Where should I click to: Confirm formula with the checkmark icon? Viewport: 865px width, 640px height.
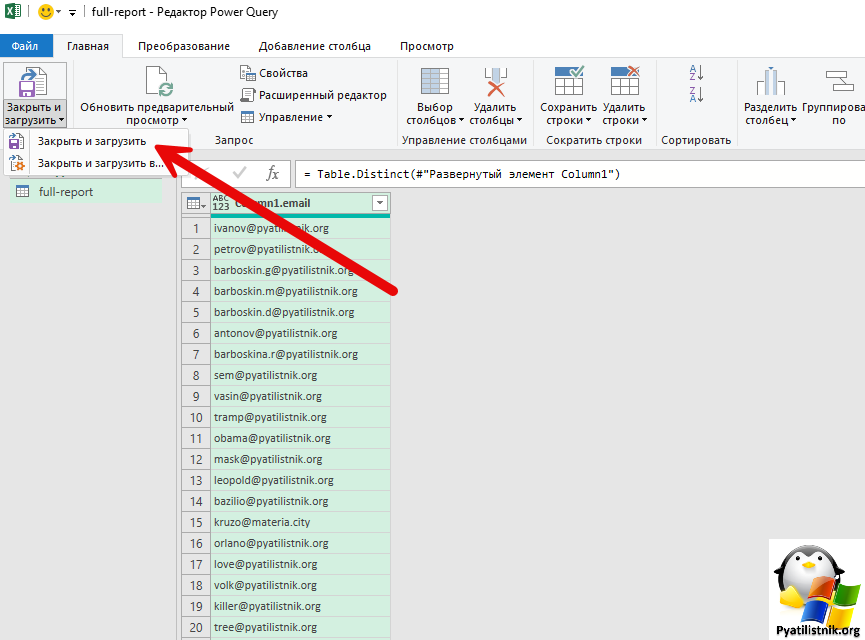[x=239, y=174]
